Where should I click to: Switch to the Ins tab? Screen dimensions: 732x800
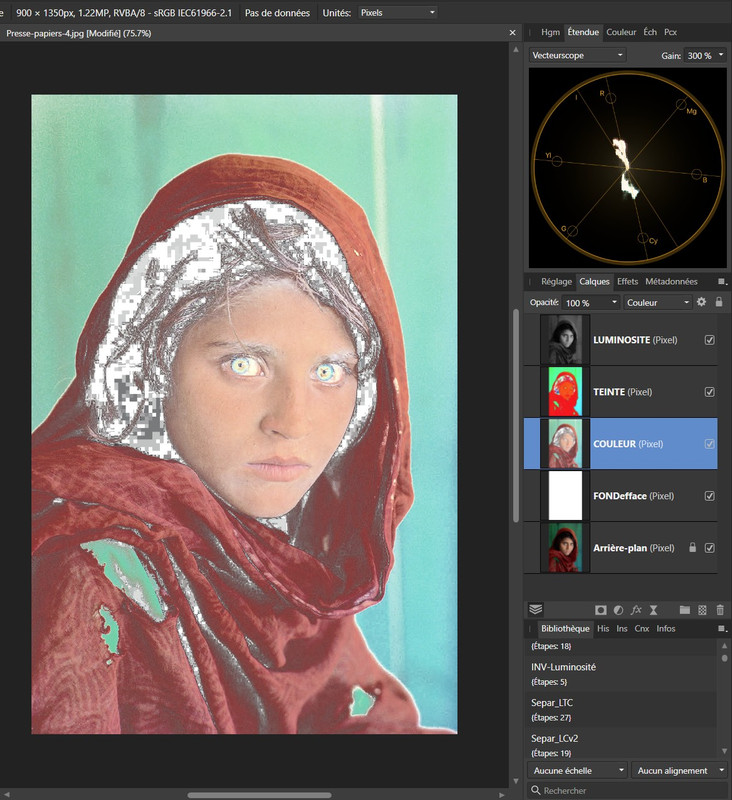click(x=622, y=629)
